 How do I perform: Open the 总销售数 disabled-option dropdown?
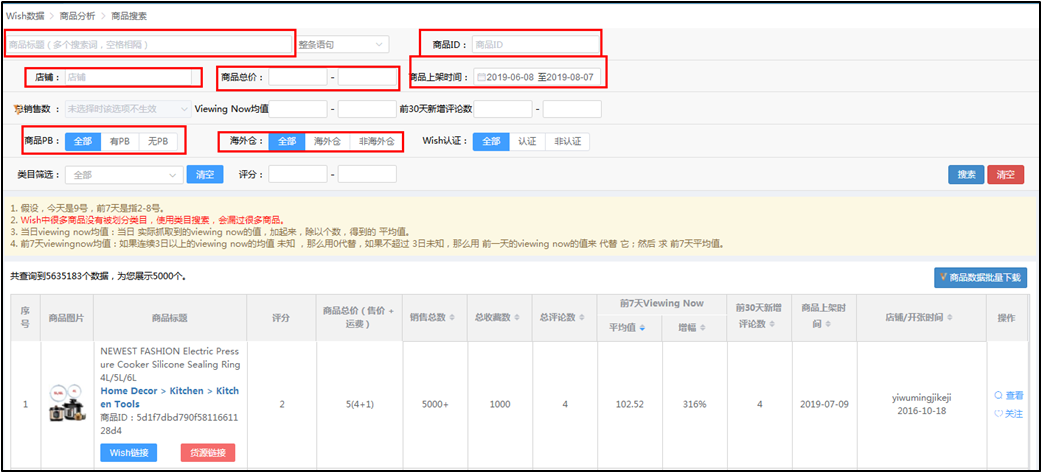tap(127, 109)
